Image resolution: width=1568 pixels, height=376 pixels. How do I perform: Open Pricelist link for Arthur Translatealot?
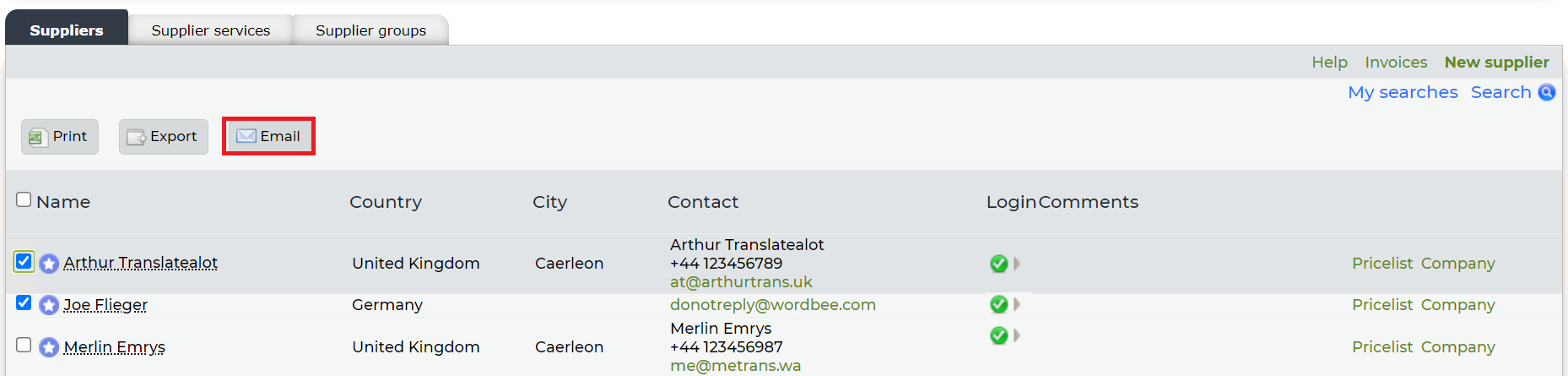(1381, 264)
